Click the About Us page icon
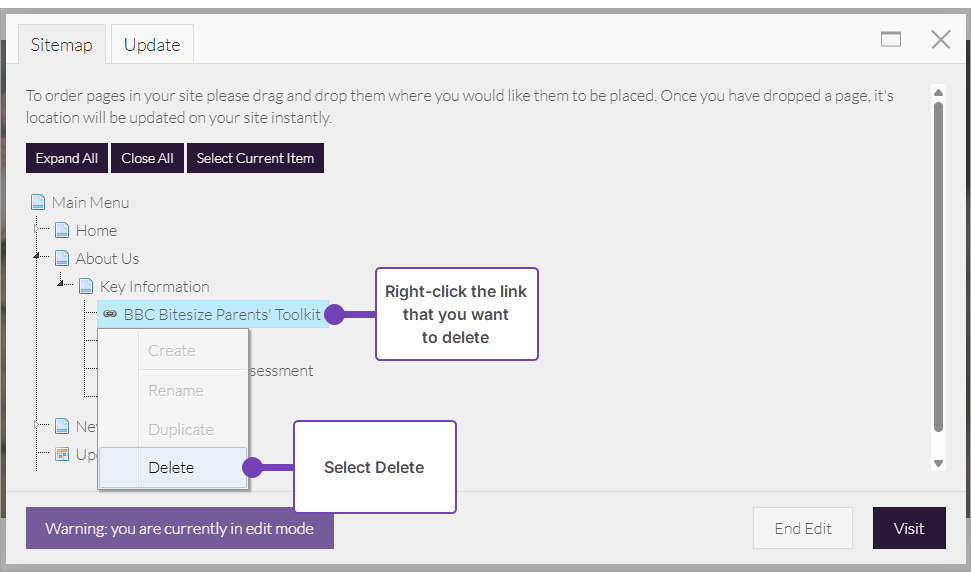This screenshot has width=971, height=572. click(62, 258)
